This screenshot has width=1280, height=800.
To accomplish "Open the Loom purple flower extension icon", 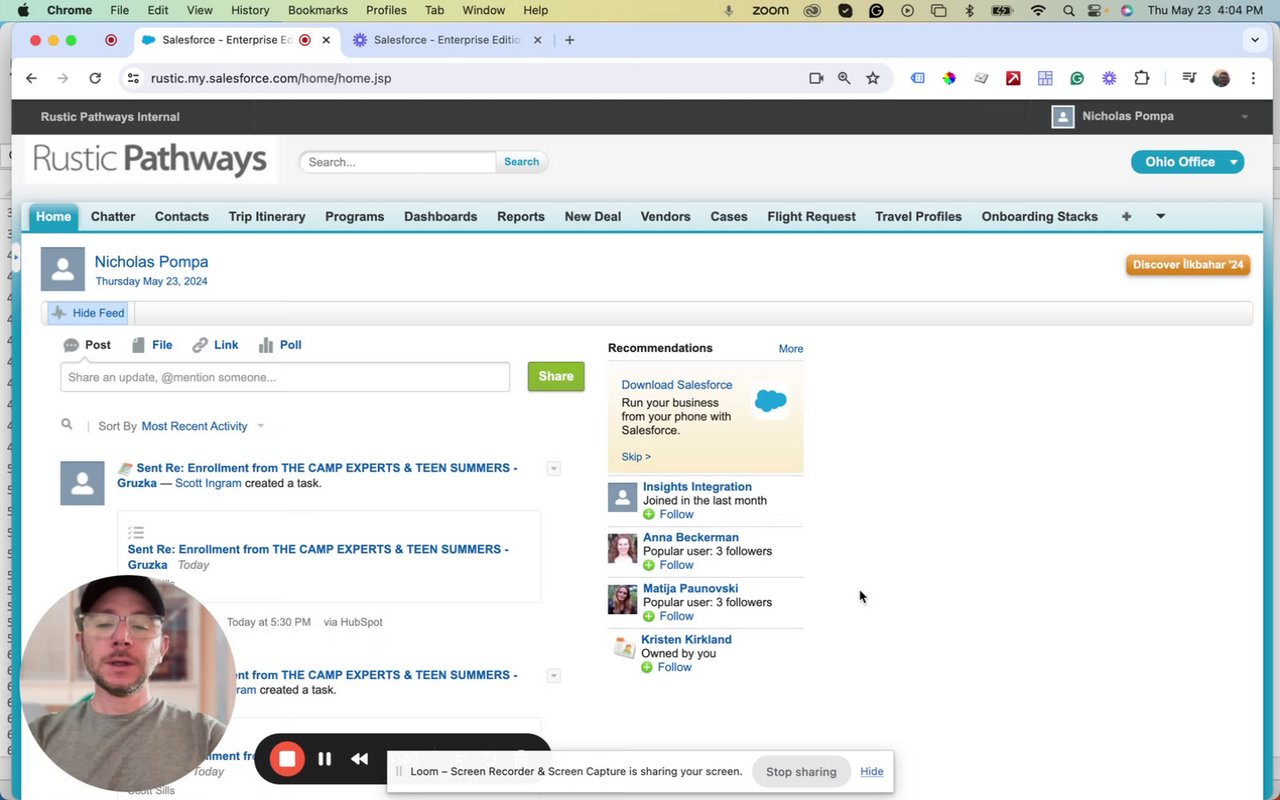I will coord(1109,78).
